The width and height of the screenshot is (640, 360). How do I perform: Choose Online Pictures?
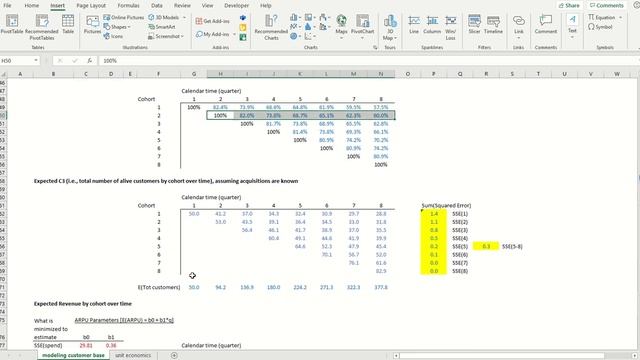coord(124,18)
